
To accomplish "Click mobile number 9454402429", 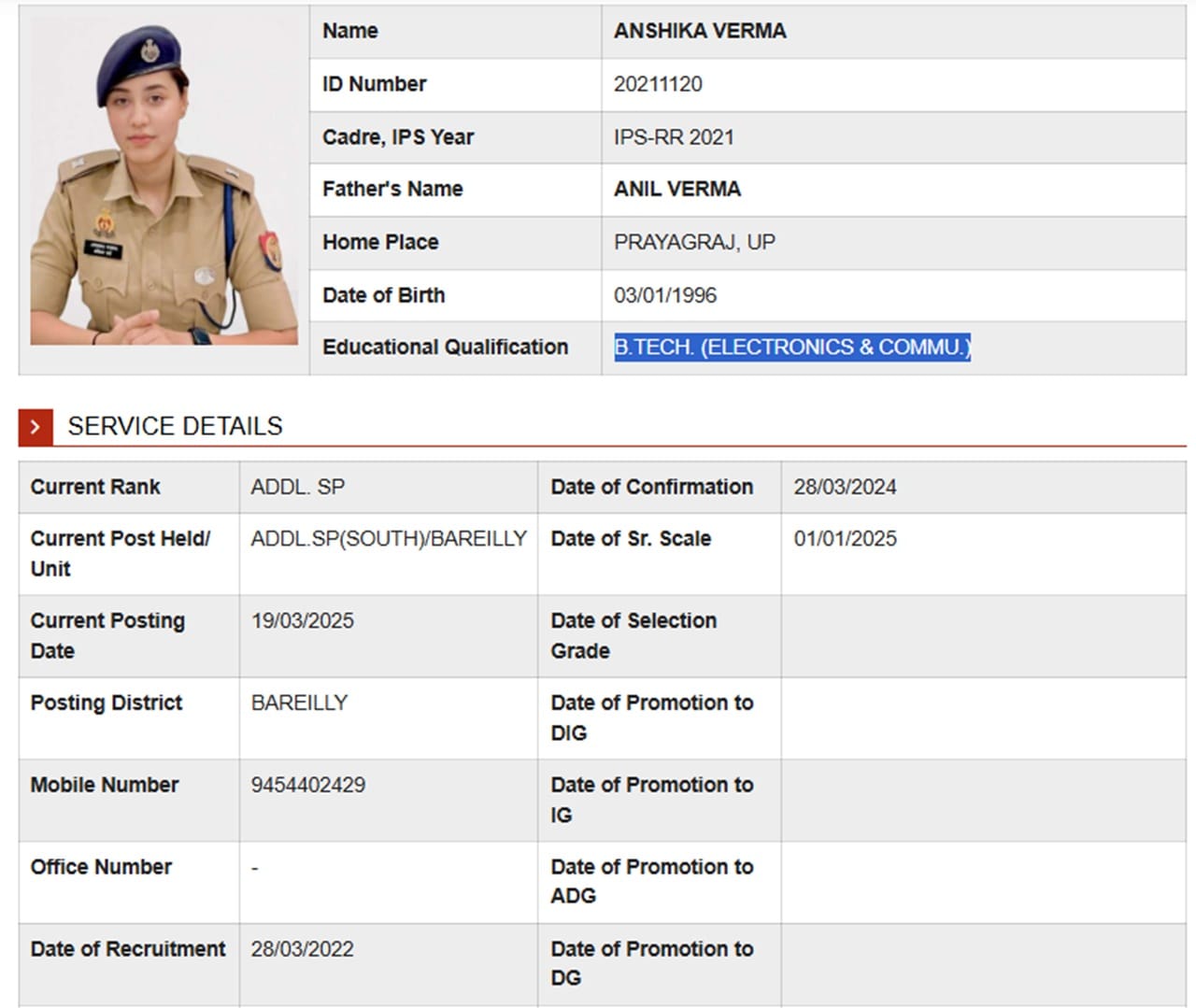I will 307,785.
